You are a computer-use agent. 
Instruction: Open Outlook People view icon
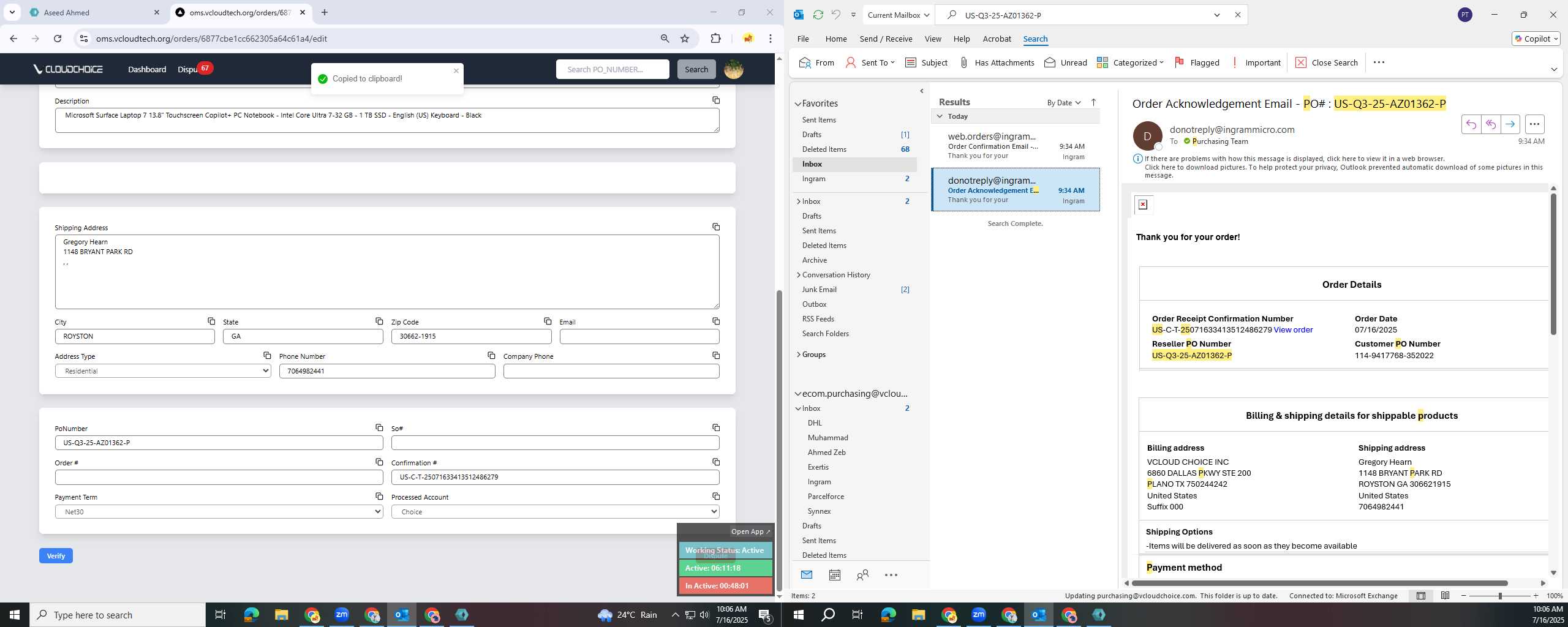coord(862,575)
